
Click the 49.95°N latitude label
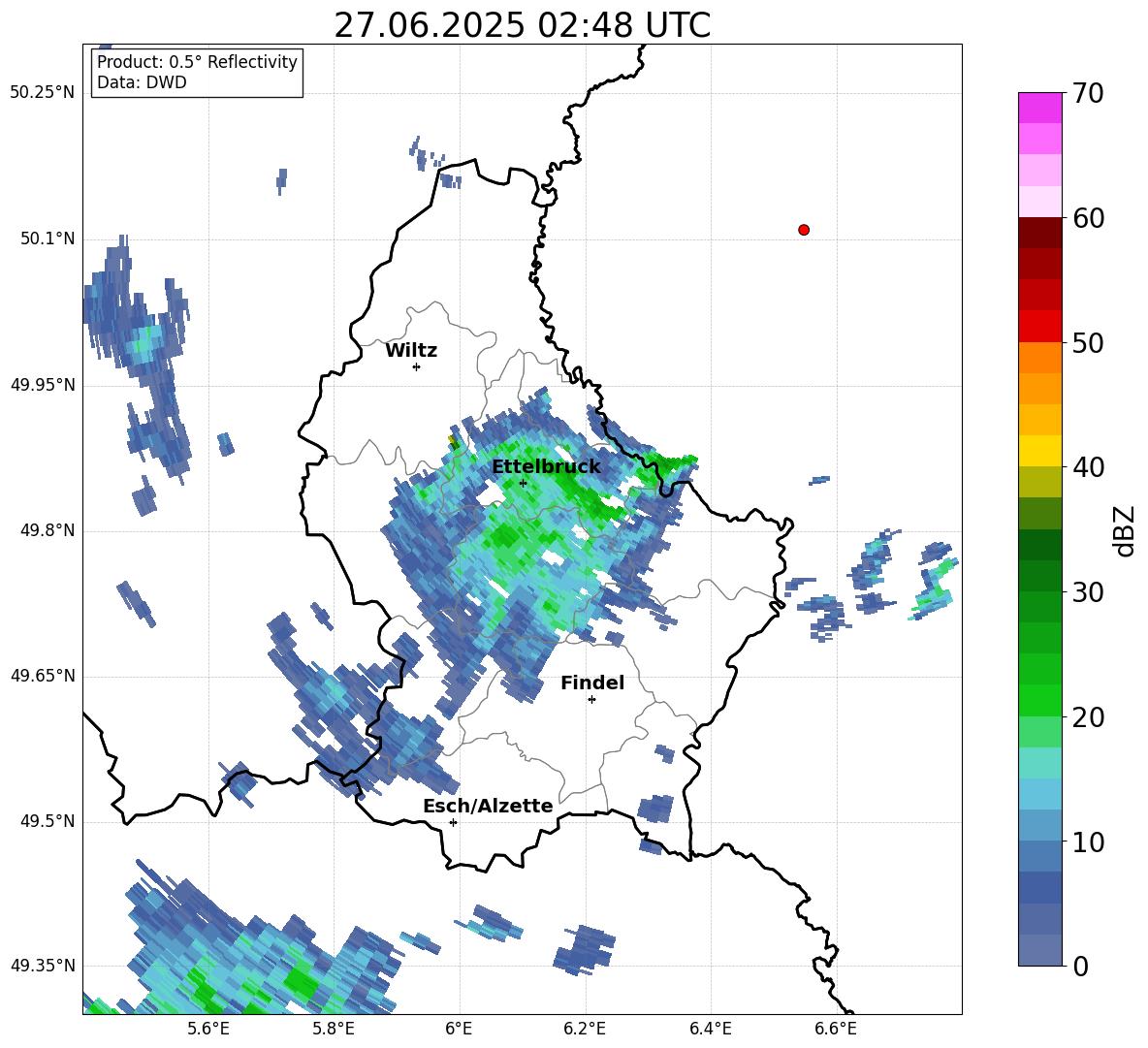click(42, 385)
